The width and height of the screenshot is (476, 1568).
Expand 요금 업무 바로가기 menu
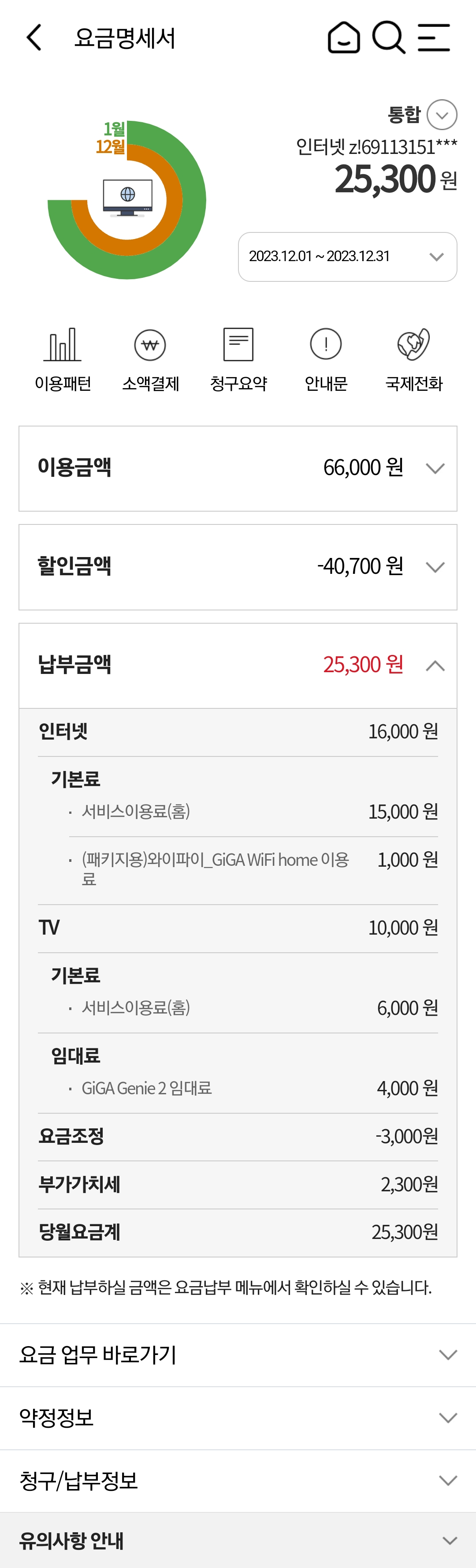(x=238, y=1355)
